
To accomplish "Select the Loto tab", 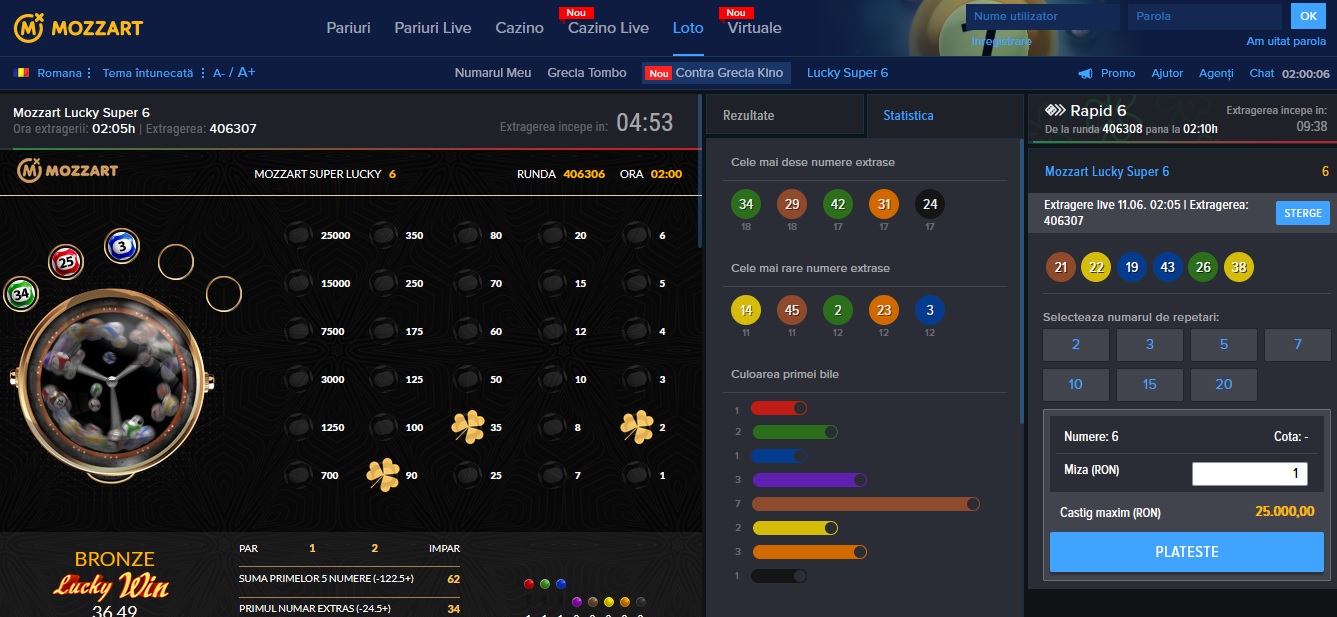I will (x=688, y=28).
